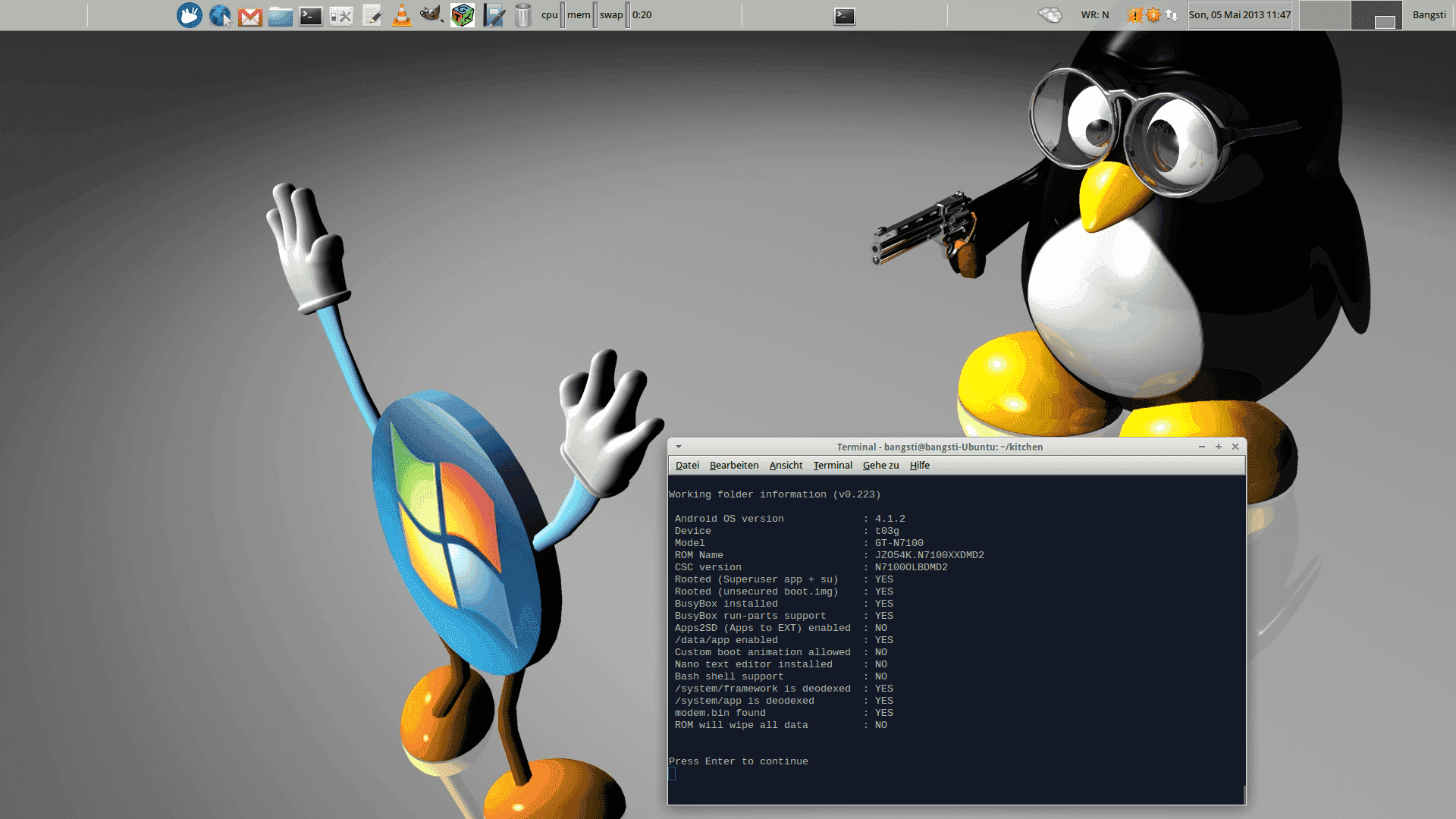The width and height of the screenshot is (1456, 819).
Task: Click the 'Apps2SD (Apps to EXT) enabled' line
Action: pos(781,628)
